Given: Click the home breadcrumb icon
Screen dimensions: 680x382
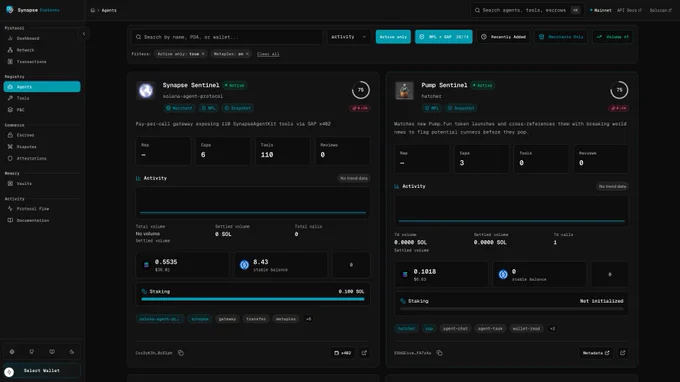Looking at the screenshot, I should [x=92, y=10].
